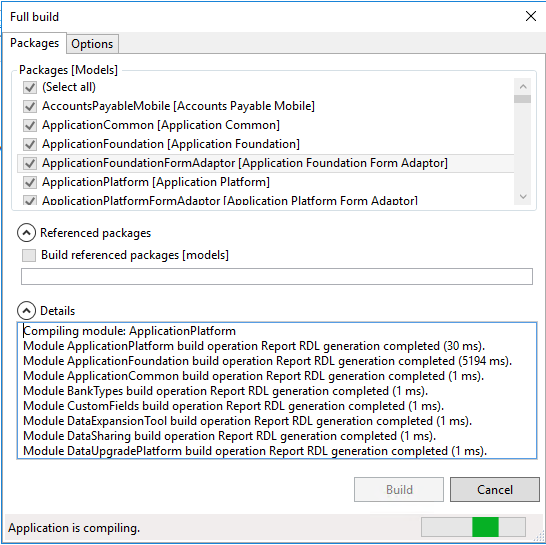This screenshot has width=546, height=545.
Task: Select 'Compiling module: ApplicationPlatform' log line
Action: pos(130,331)
